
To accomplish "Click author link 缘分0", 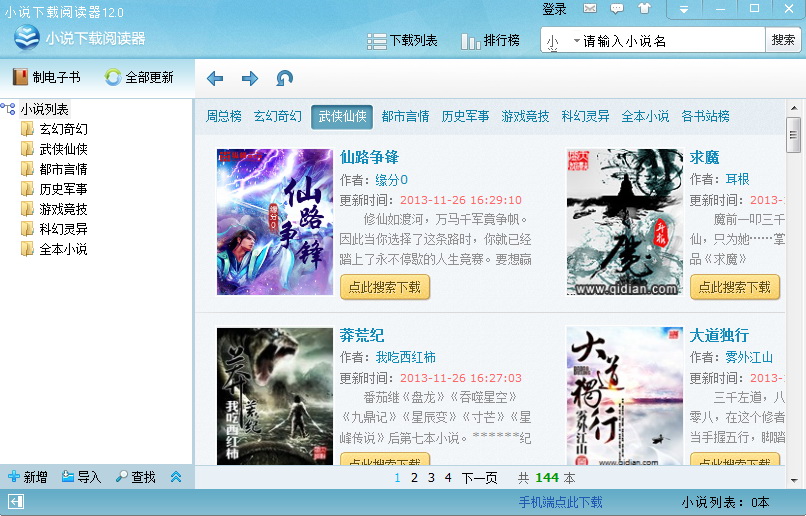I will coord(392,180).
